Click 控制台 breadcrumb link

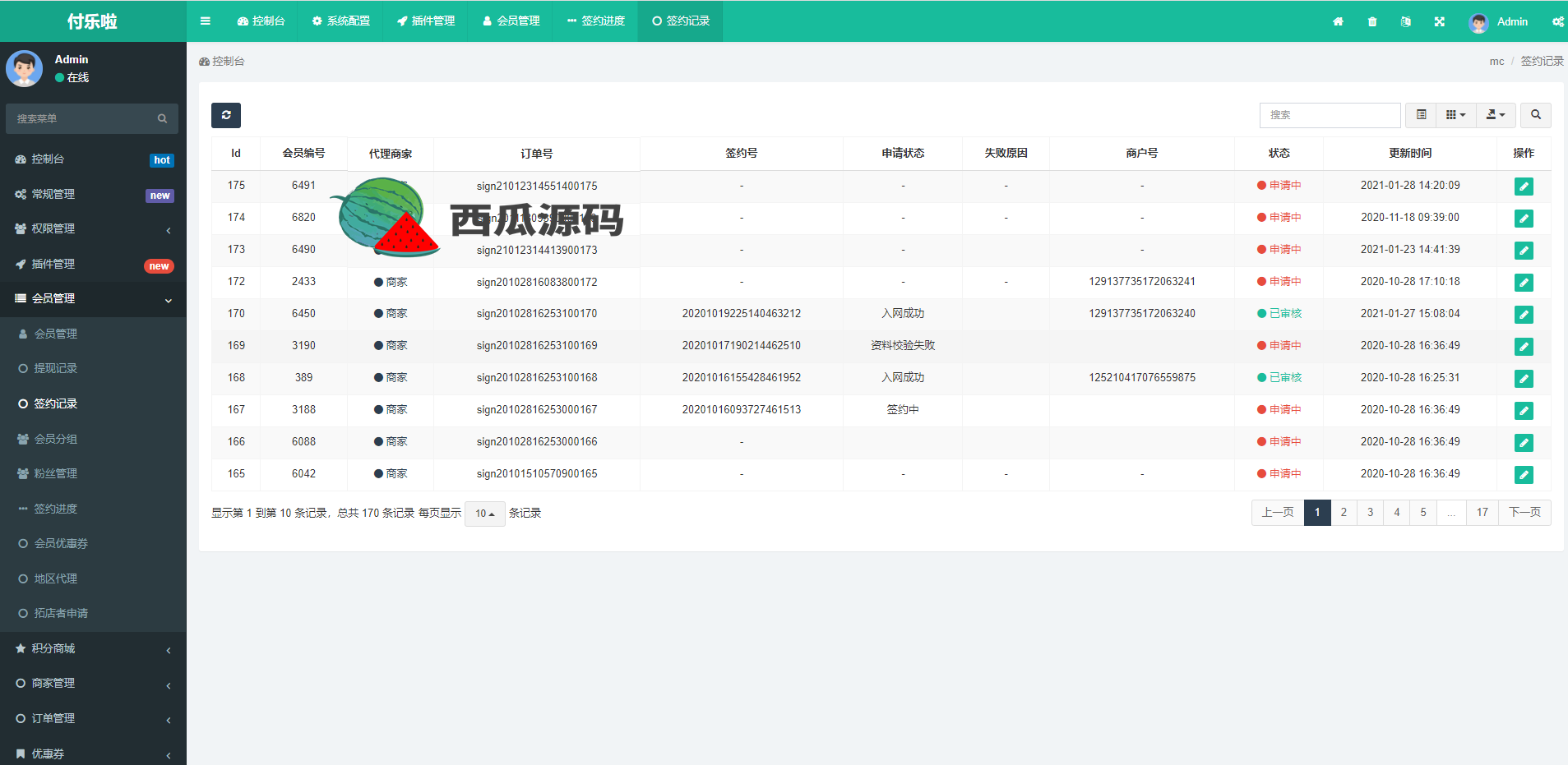222,62
